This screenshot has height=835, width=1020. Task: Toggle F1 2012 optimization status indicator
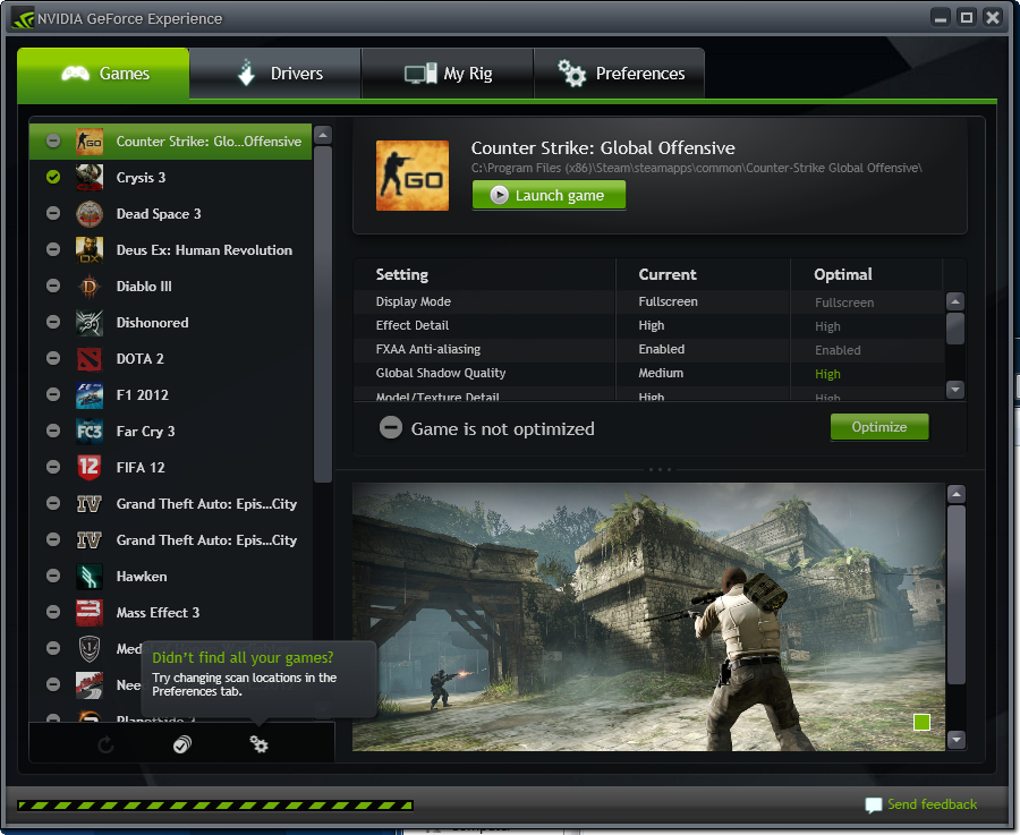(x=53, y=395)
